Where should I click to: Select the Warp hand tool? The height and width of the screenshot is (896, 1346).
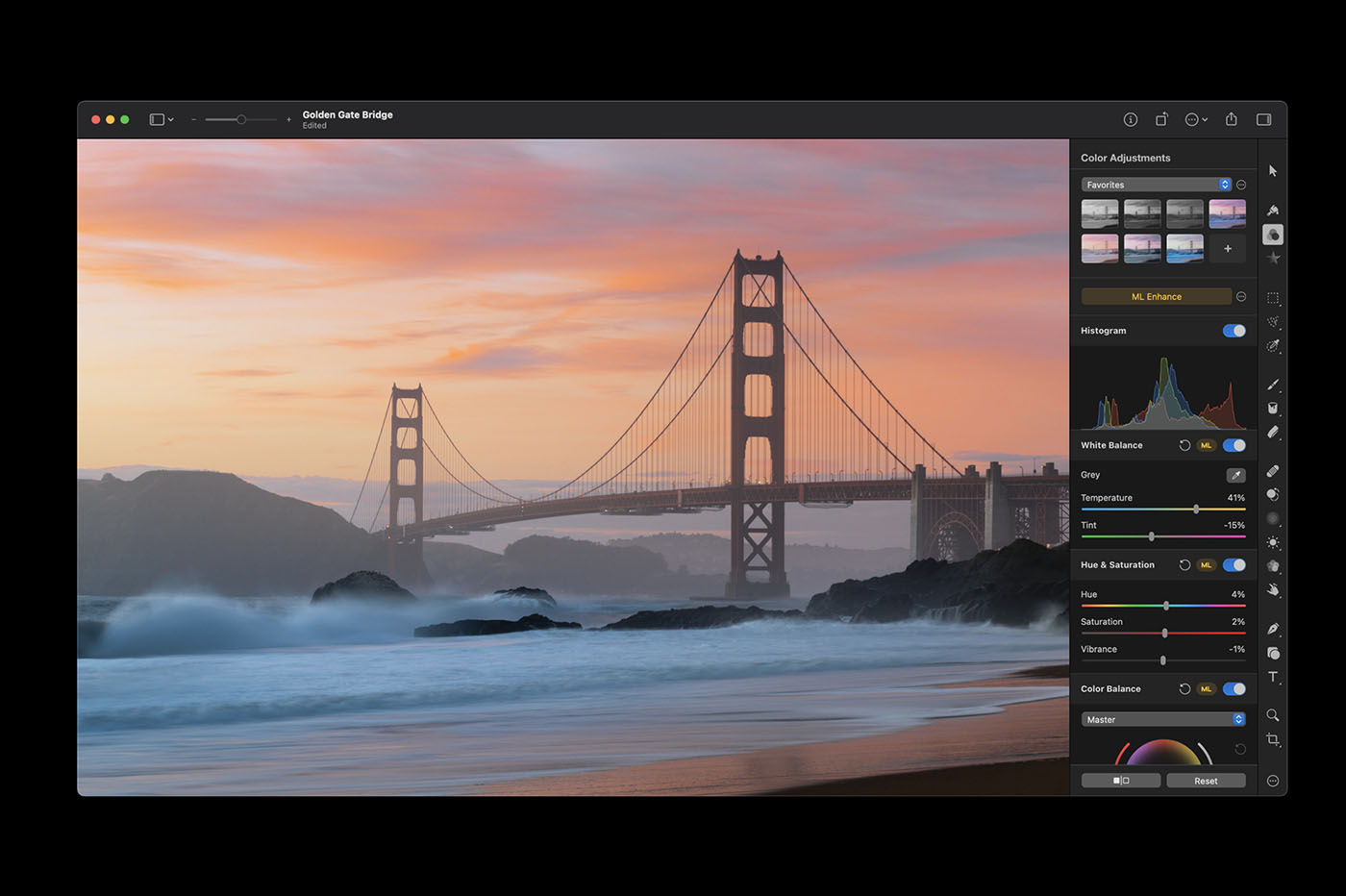[x=1273, y=589]
